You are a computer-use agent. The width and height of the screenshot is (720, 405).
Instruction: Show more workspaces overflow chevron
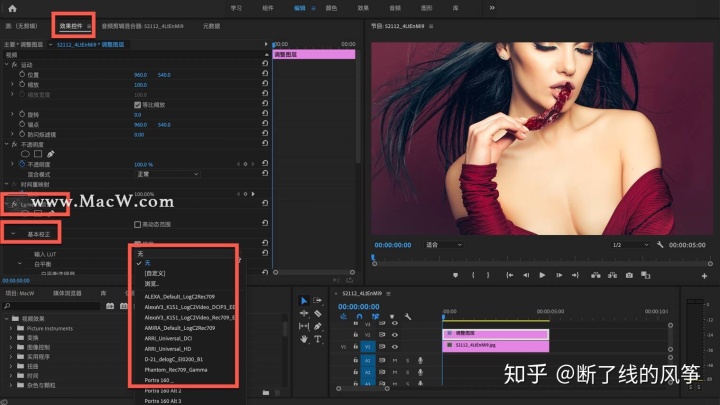point(492,8)
